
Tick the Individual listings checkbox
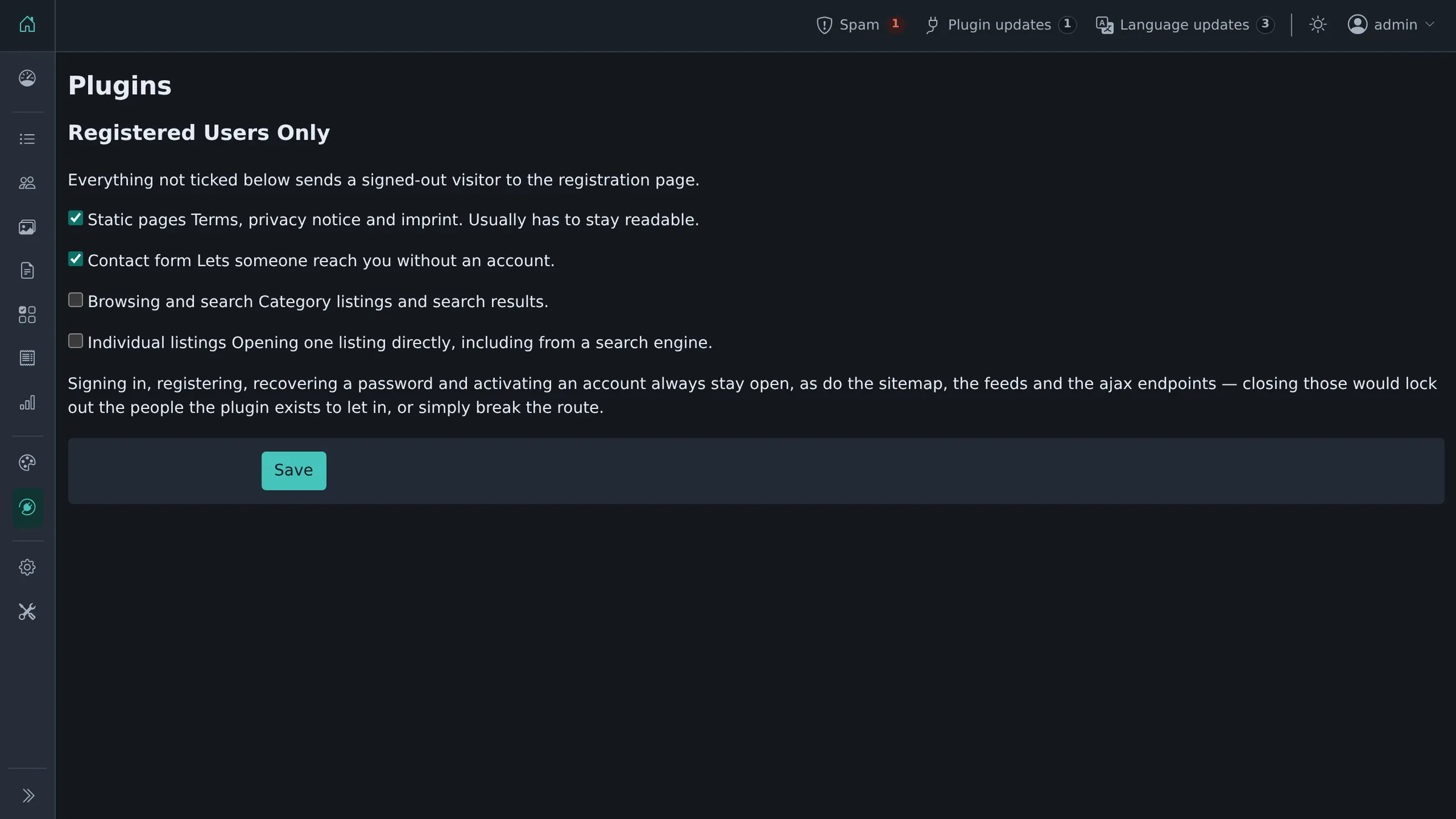[75, 341]
